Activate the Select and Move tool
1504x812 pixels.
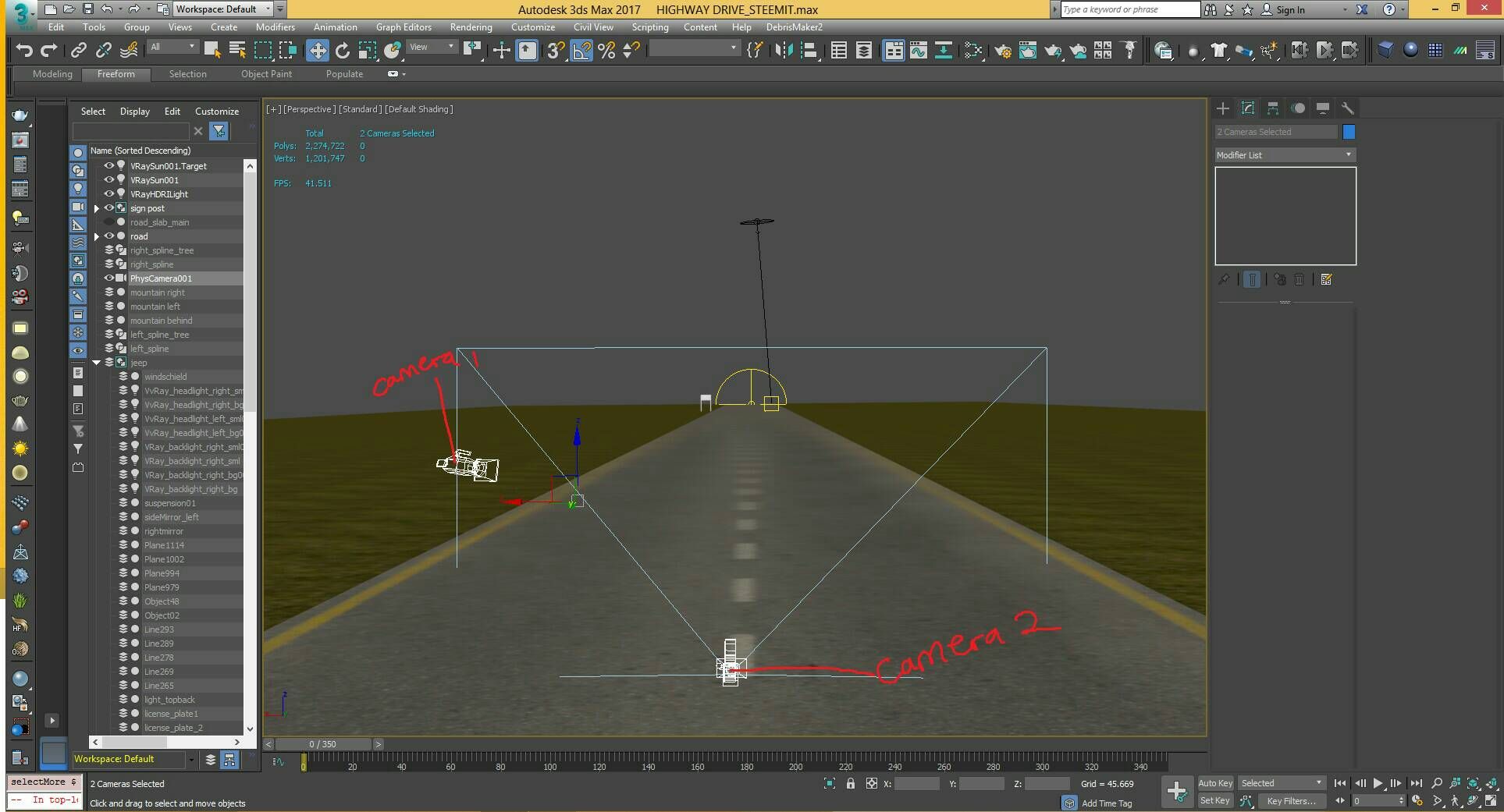tap(318, 51)
